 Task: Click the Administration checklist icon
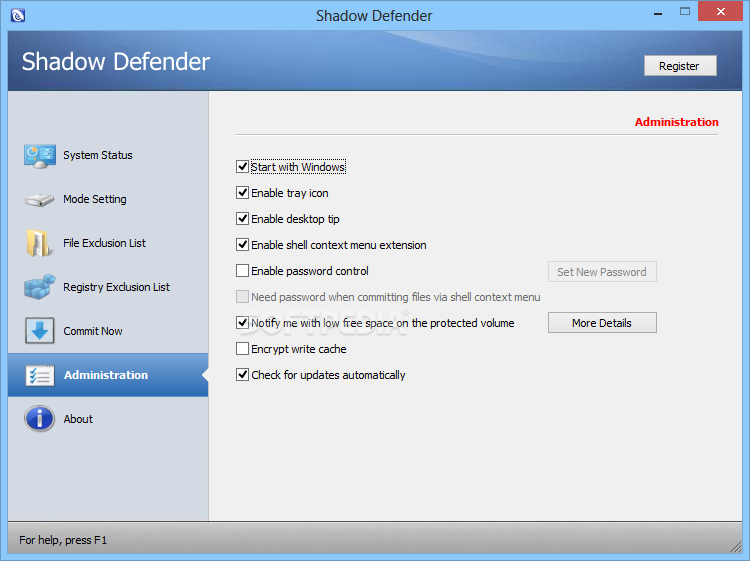[40, 375]
